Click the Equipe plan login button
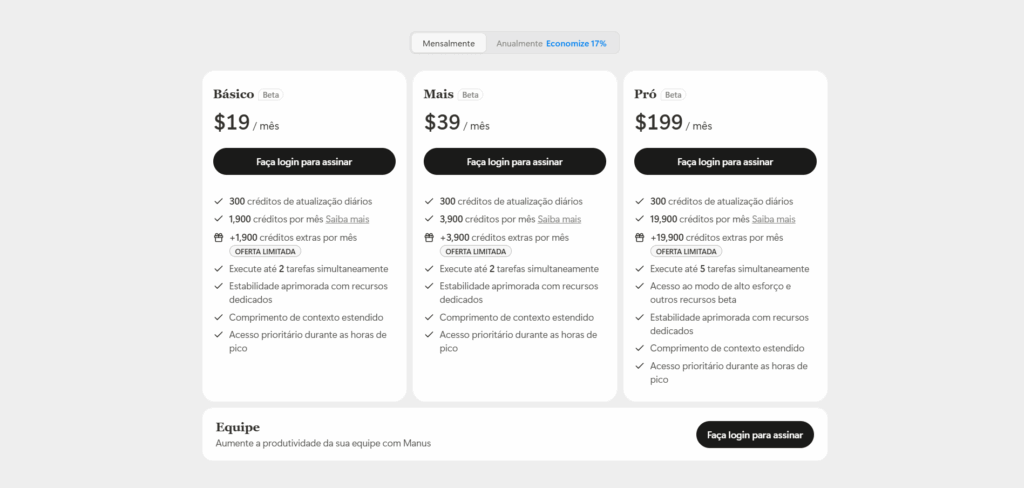The image size is (1024, 488). pyautogui.click(x=755, y=434)
